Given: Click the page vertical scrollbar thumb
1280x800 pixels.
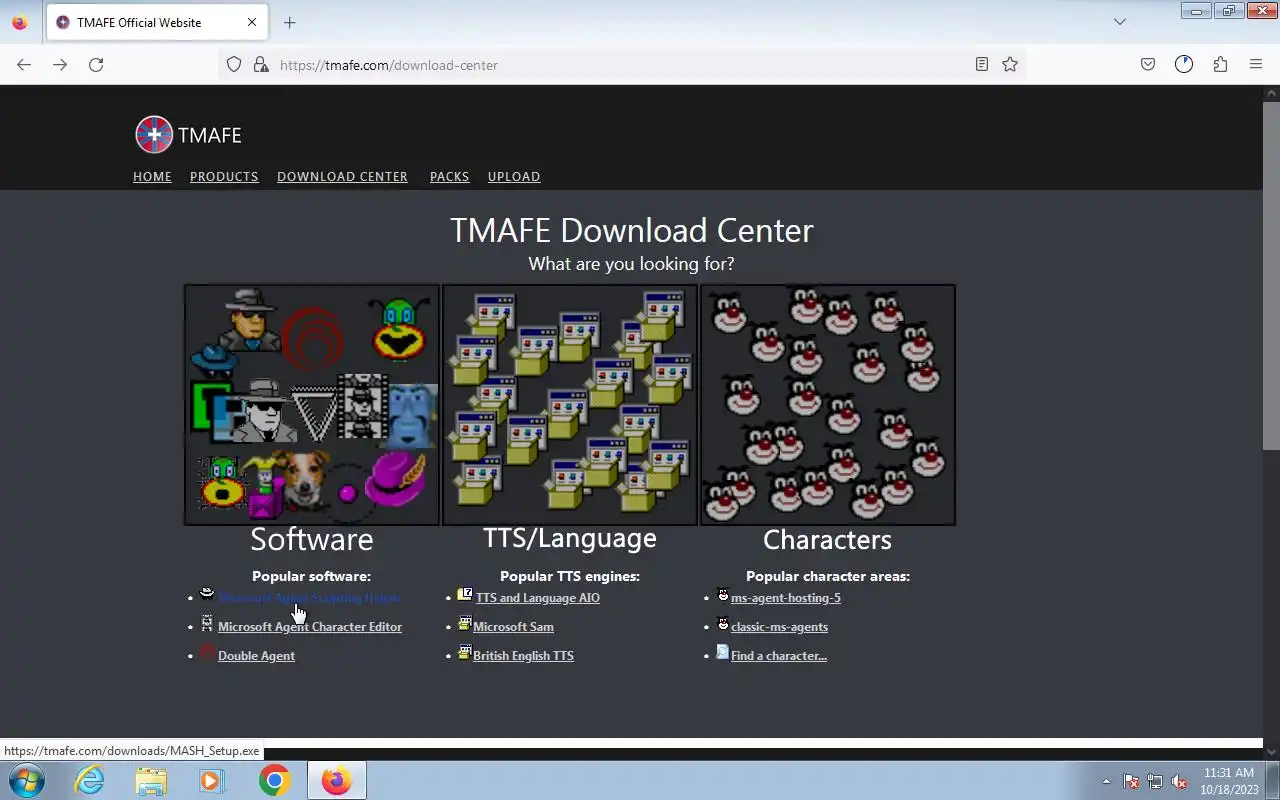Looking at the screenshot, I should click(1271, 275).
